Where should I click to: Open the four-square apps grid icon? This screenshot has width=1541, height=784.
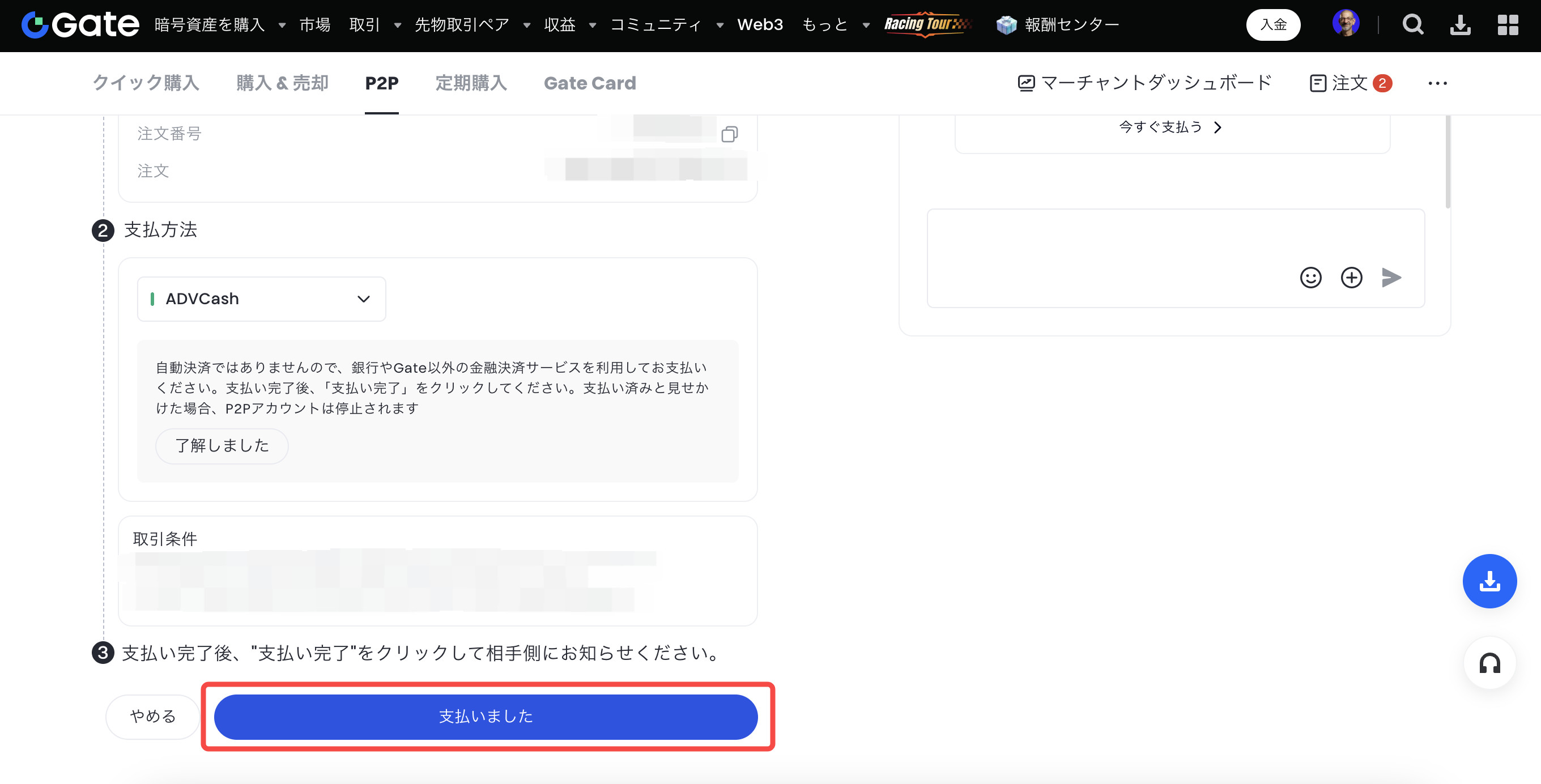pos(1508,24)
